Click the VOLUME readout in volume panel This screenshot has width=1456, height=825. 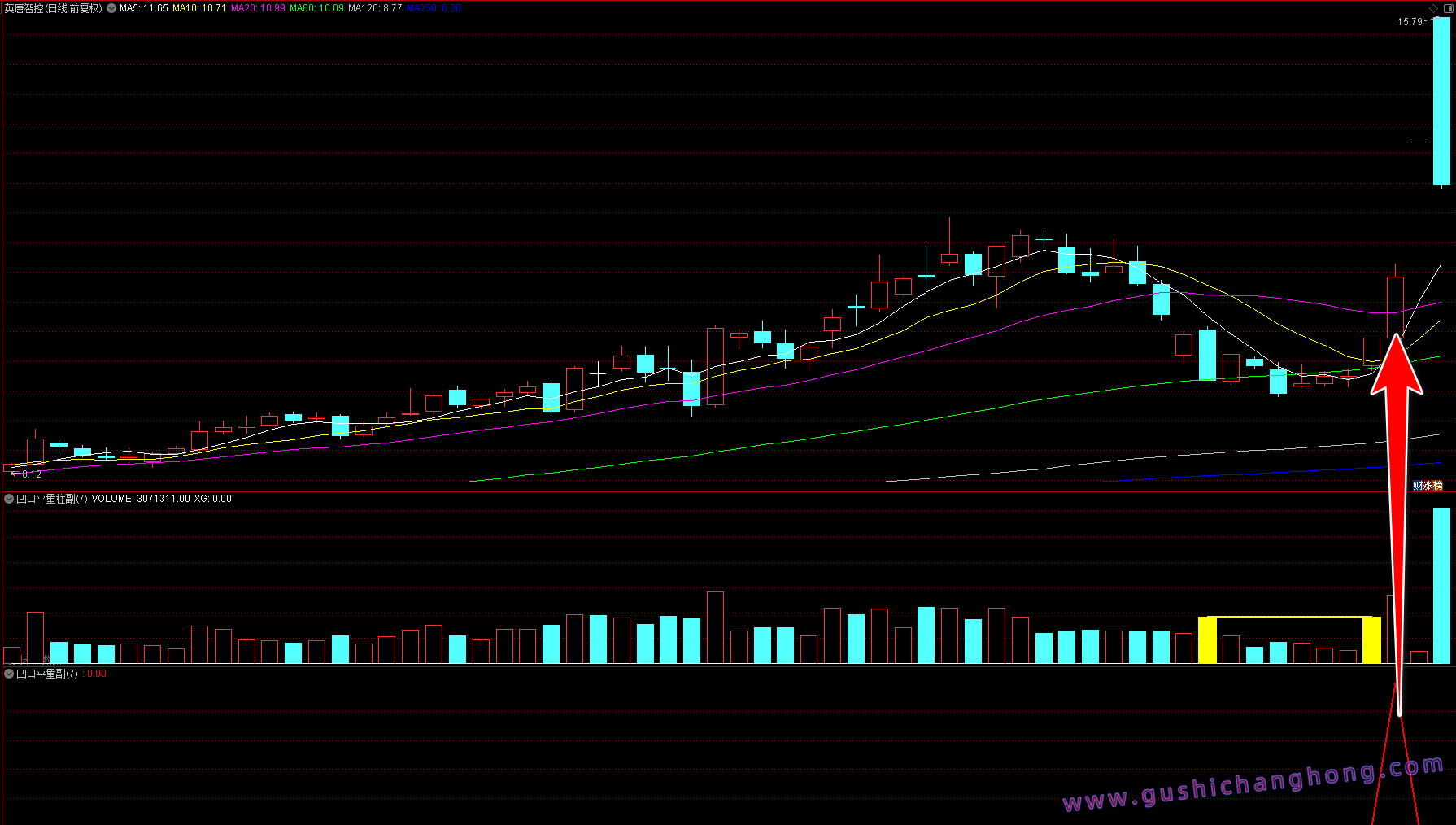pyautogui.click(x=141, y=499)
